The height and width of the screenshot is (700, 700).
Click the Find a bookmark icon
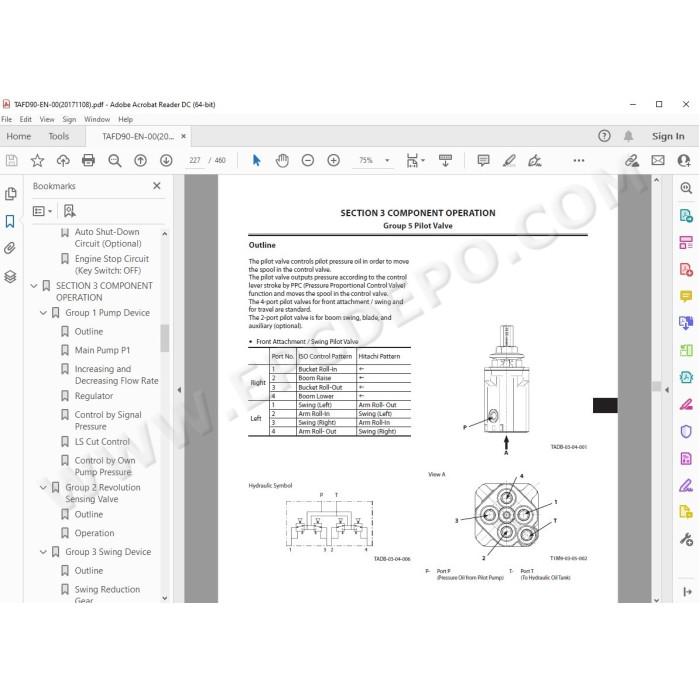click(69, 211)
